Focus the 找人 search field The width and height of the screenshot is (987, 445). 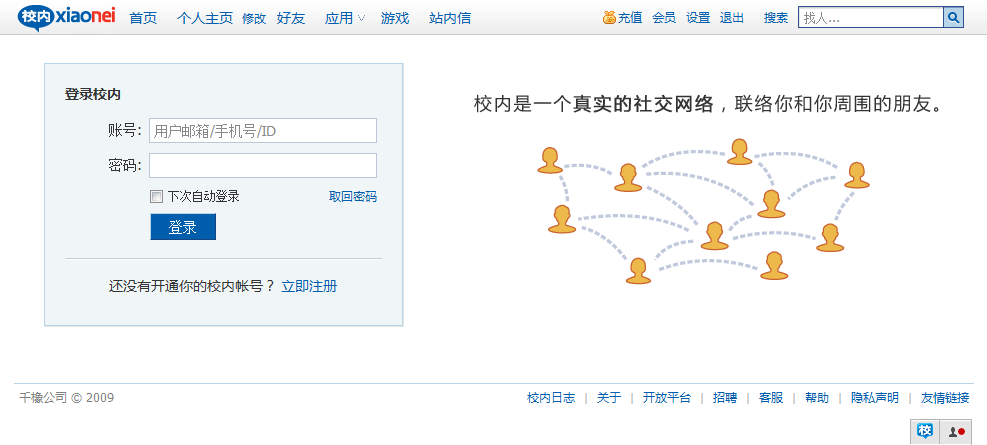[871, 18]
